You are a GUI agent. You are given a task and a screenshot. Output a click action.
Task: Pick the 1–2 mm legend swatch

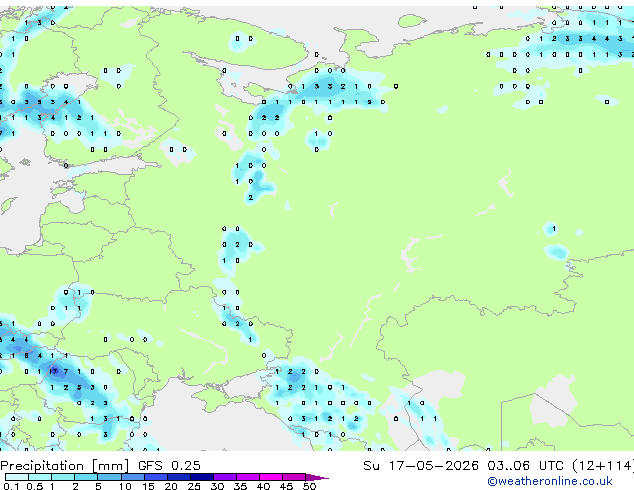pyautogui.click(x=63, y=477)
